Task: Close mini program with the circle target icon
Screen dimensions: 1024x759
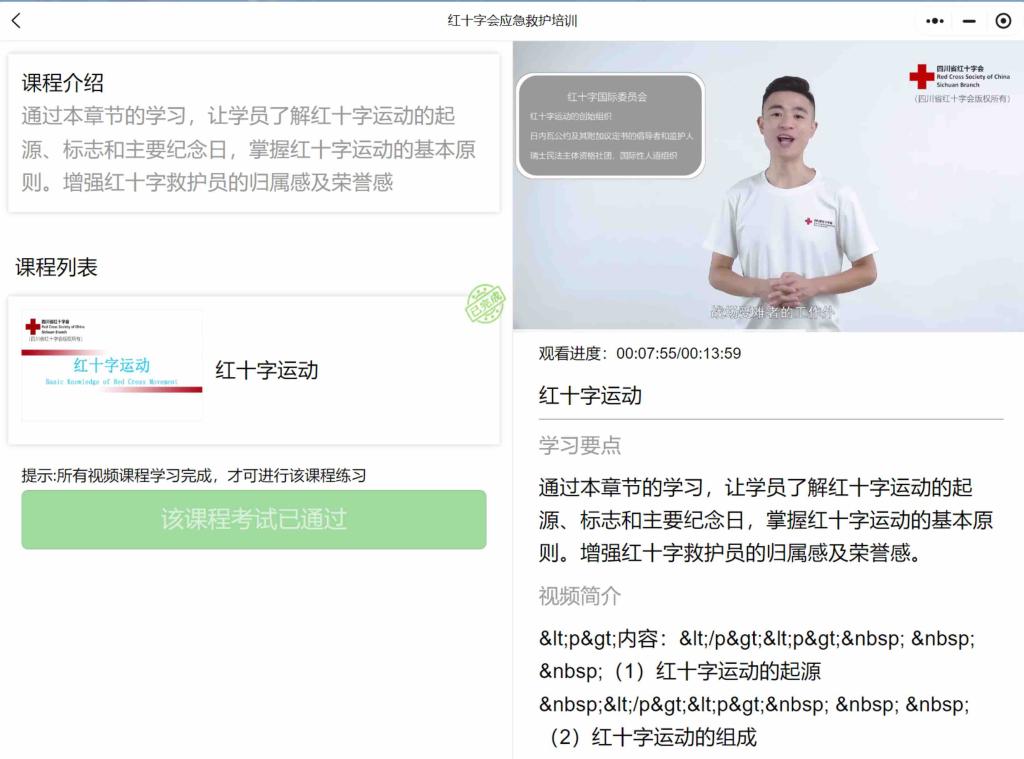Action: (x=1003, y=21)
